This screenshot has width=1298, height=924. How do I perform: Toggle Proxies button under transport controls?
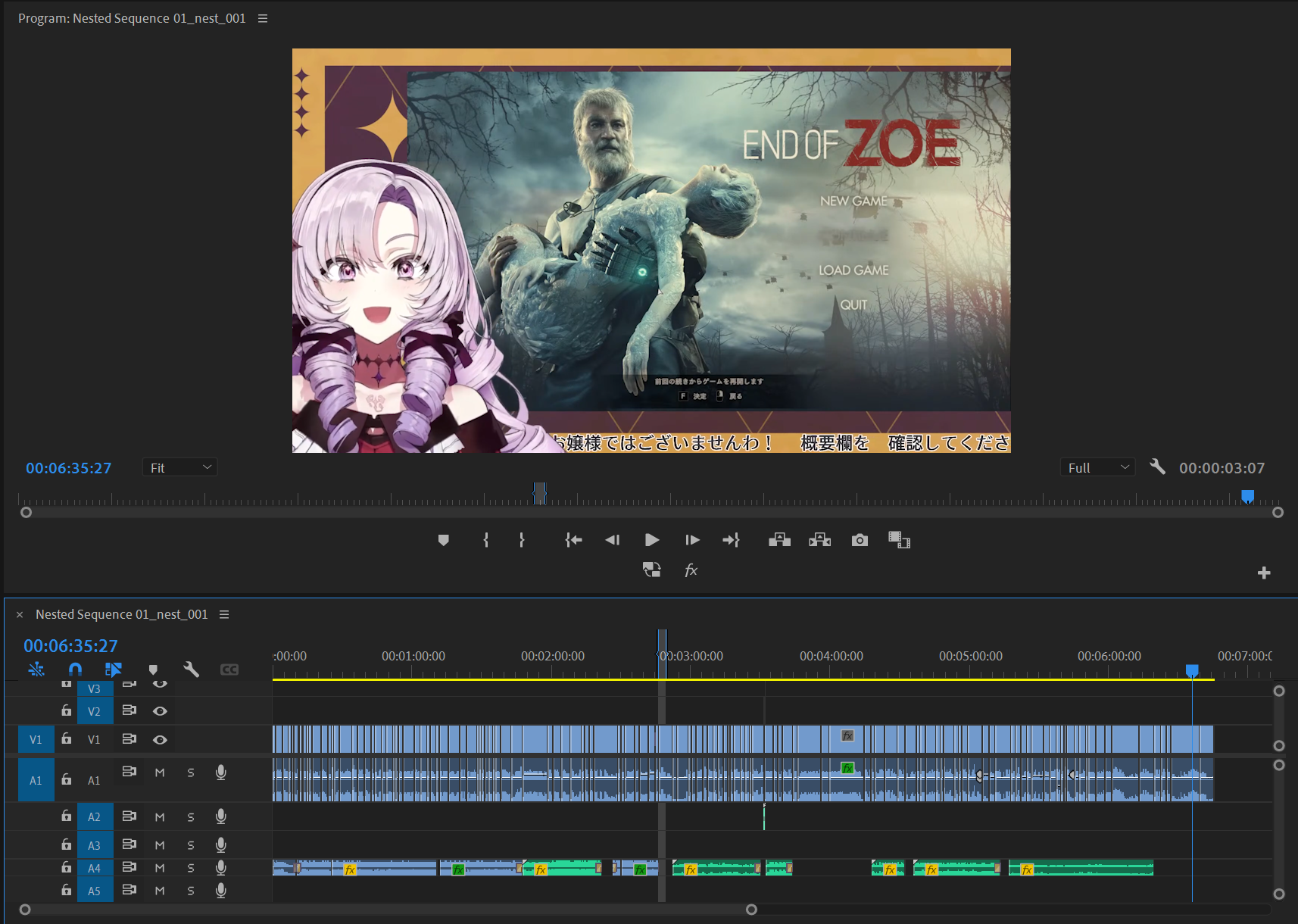pyautogui.click(x=652, y=570)
